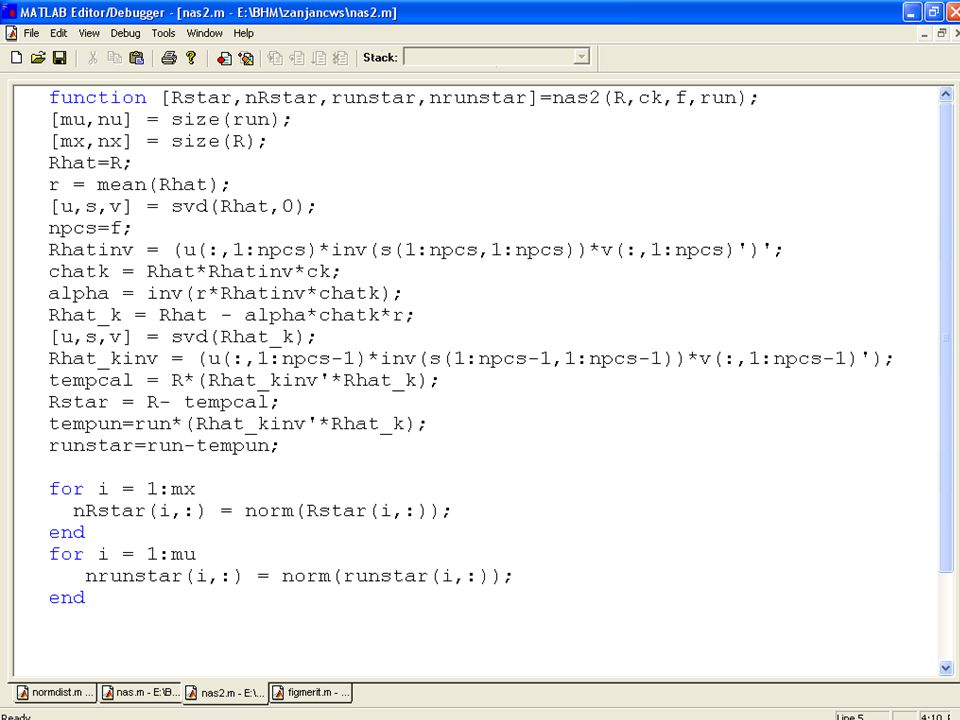Click 'nrunstar(i,:) = norm(runstar(i,:));' line
Viewport: 960px width, 720px height.
click(299, 576)
